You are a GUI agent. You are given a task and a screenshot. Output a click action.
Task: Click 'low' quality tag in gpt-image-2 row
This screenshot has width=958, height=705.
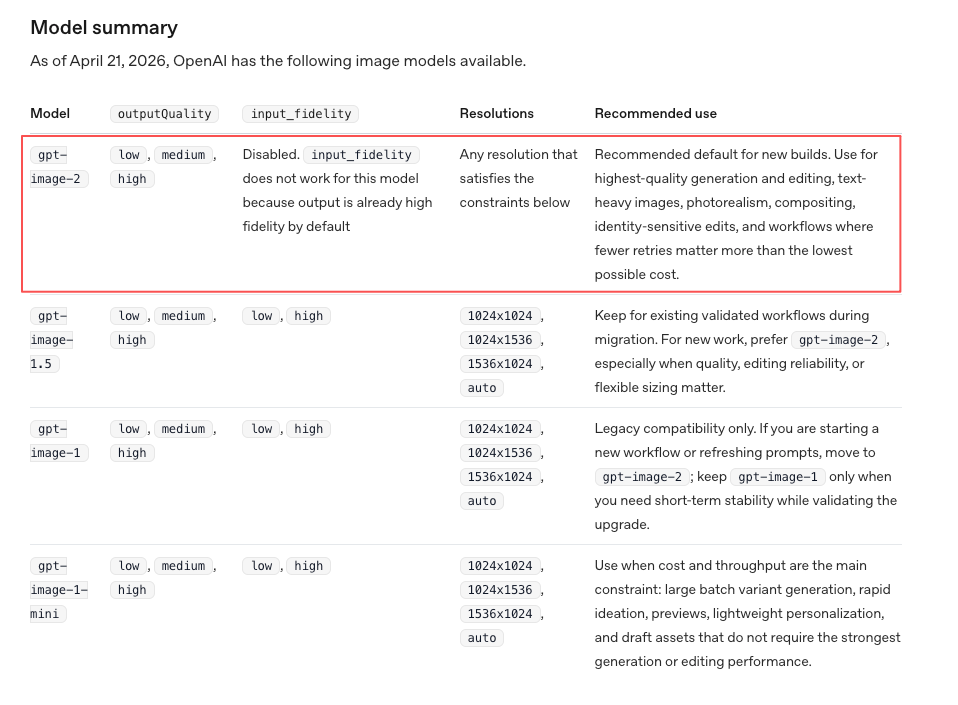(x=129, y=155)
